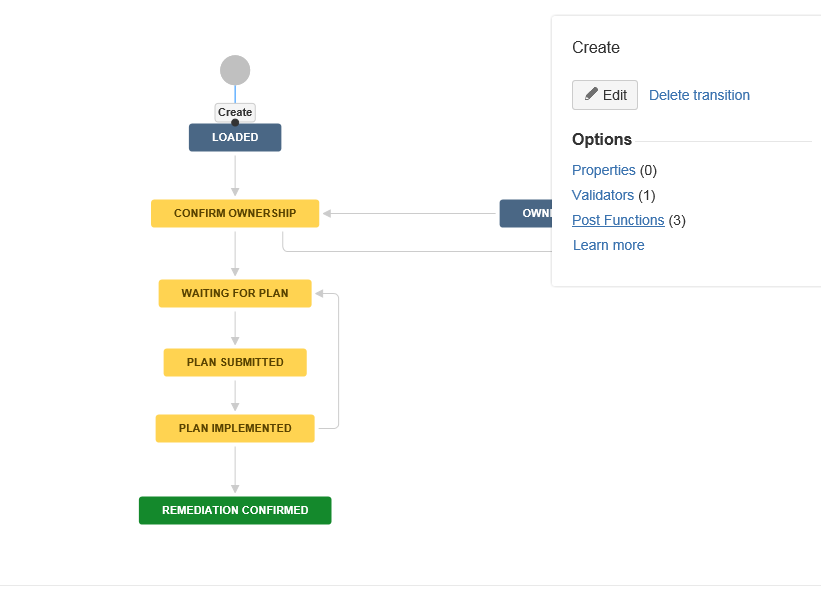This screenshot has height=612, width=821.
Task: Click the arrow from WAITING FOR PLAN to PLAN SUBMITTED
Action: 235,328
